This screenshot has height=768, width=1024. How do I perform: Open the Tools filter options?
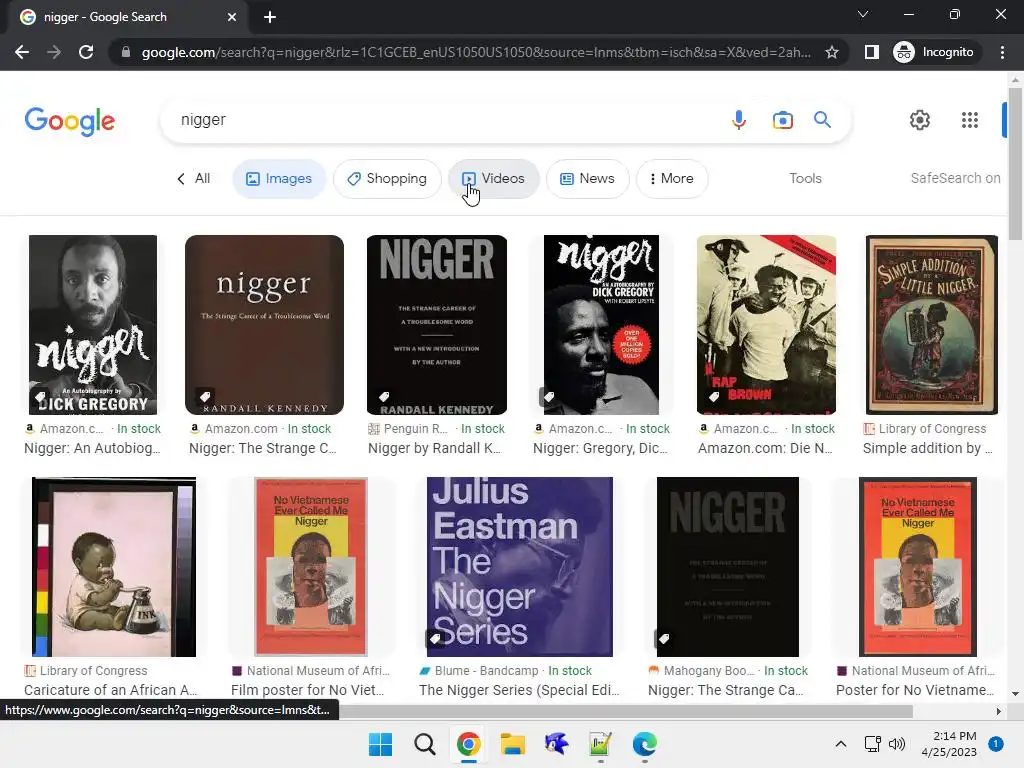click(x=805, y=178)
